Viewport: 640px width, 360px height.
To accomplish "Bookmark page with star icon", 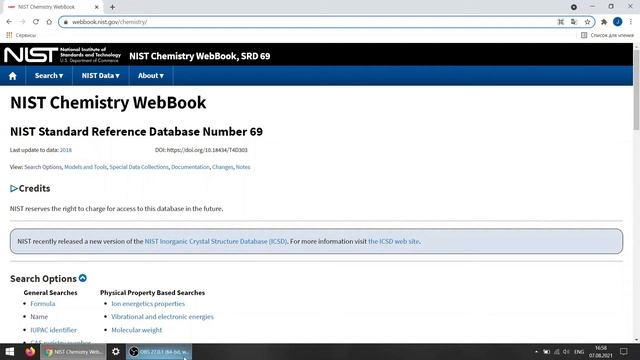I will tap(587, 22).
